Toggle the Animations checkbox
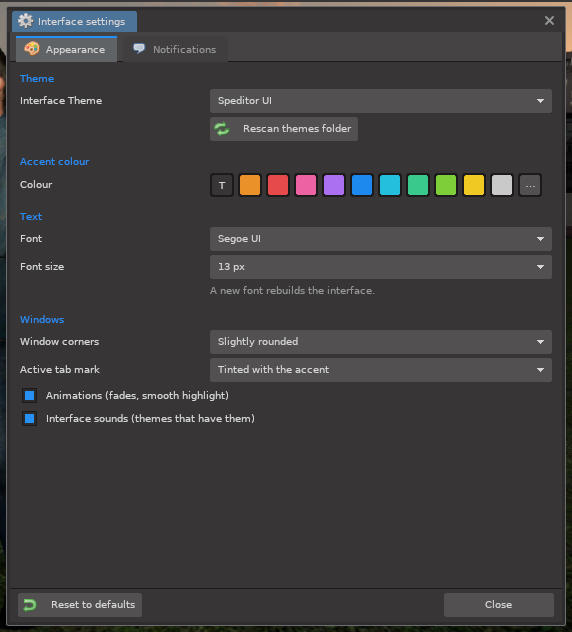 29,395
